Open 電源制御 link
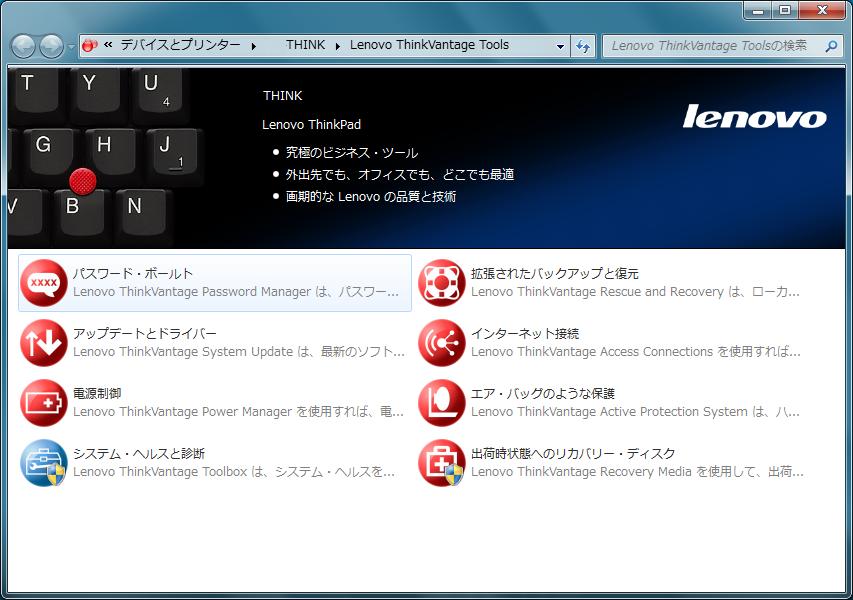The width and height of the screenshot is (853, 600). coord(97,393)
